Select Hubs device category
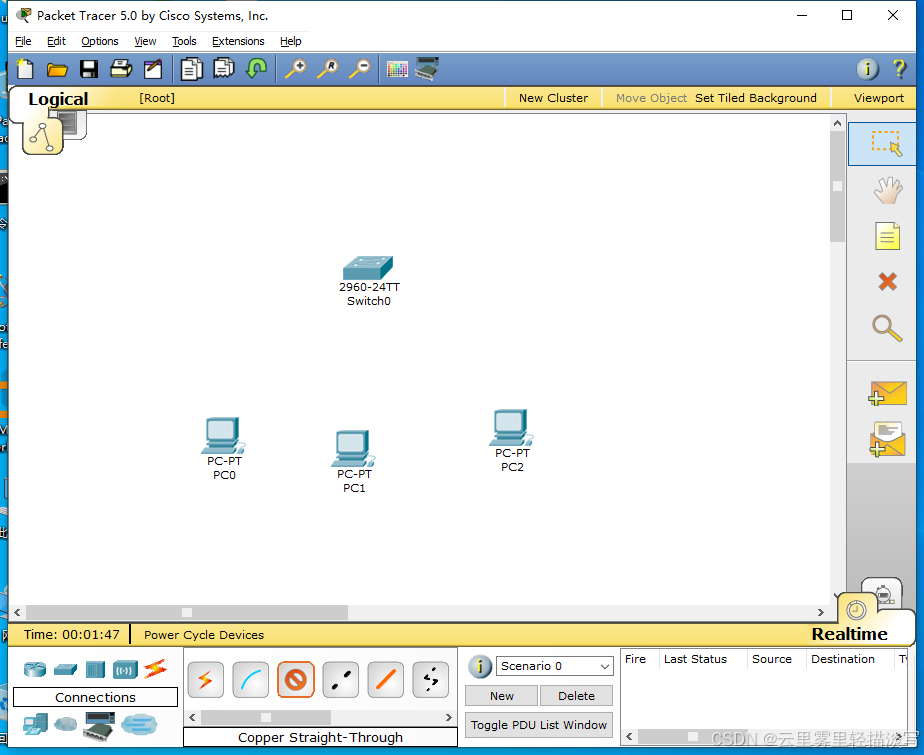This screenshot has width=924, height=755. point(95,670)
